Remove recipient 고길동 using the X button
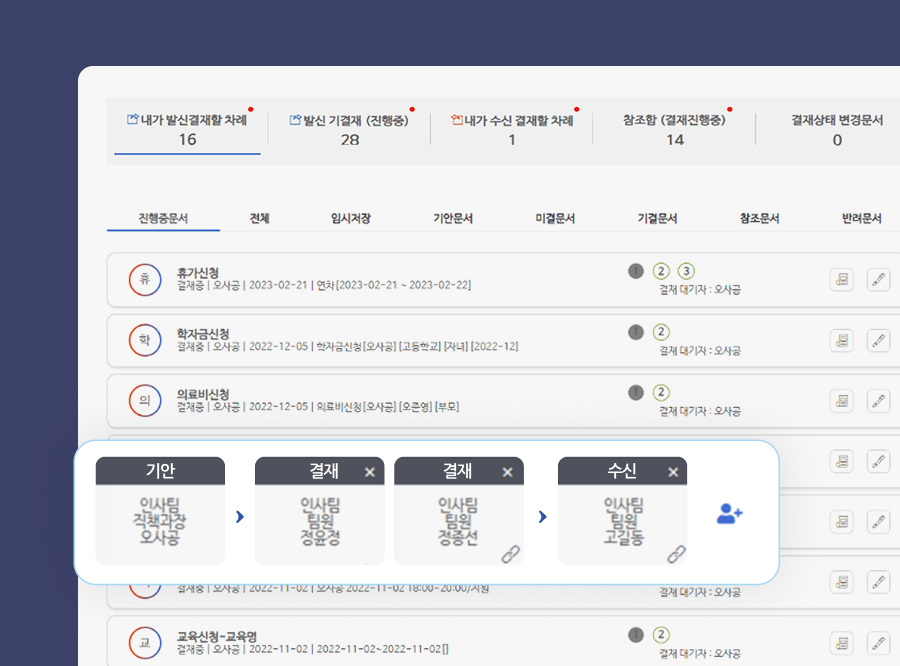This screenshot has width=900, height=666. (x=674, y=471)
